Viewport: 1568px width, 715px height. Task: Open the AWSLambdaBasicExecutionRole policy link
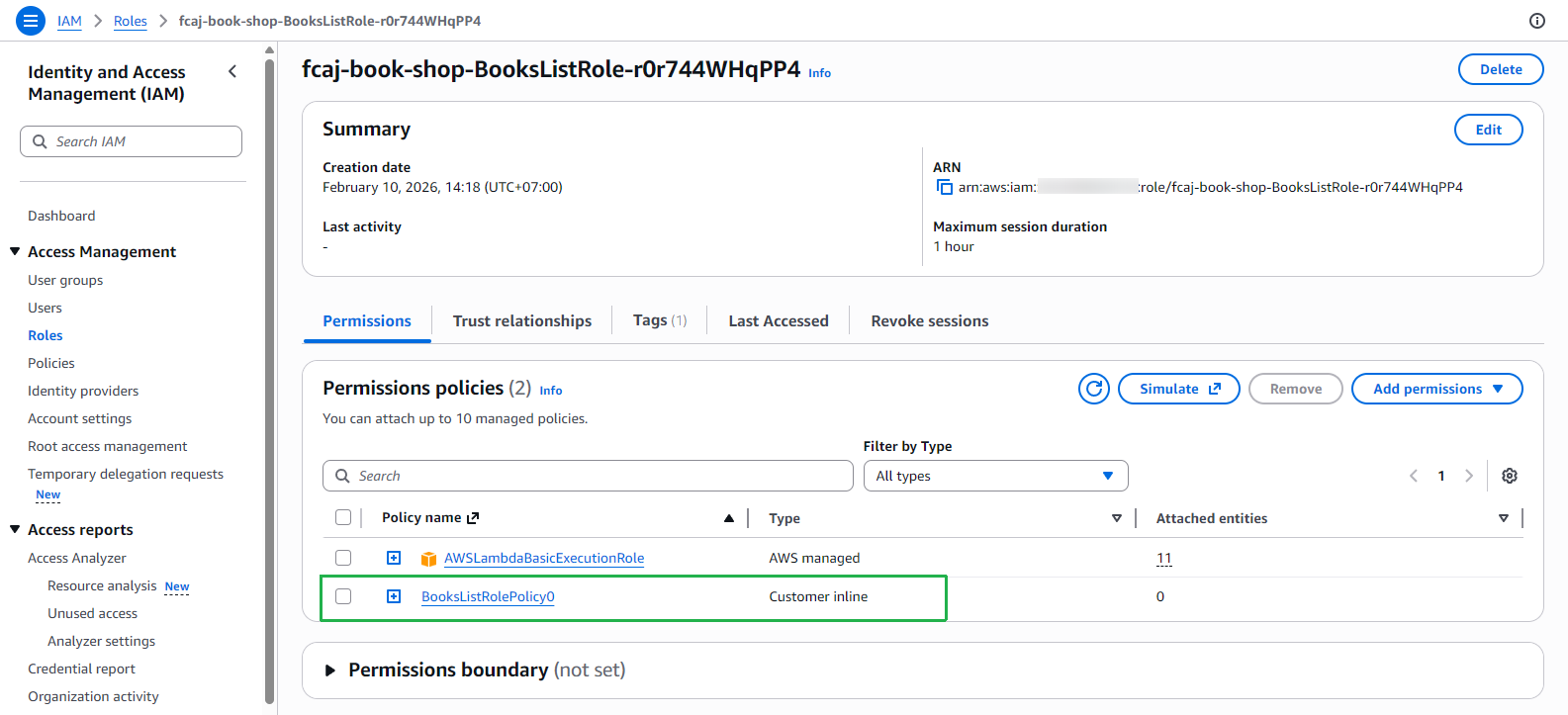coord(544,558)
